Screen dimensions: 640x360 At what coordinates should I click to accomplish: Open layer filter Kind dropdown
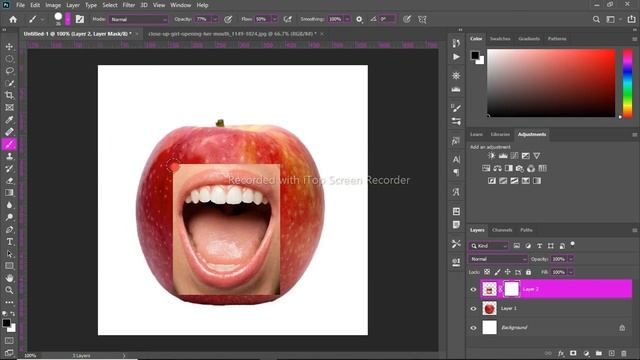point(488,246)
